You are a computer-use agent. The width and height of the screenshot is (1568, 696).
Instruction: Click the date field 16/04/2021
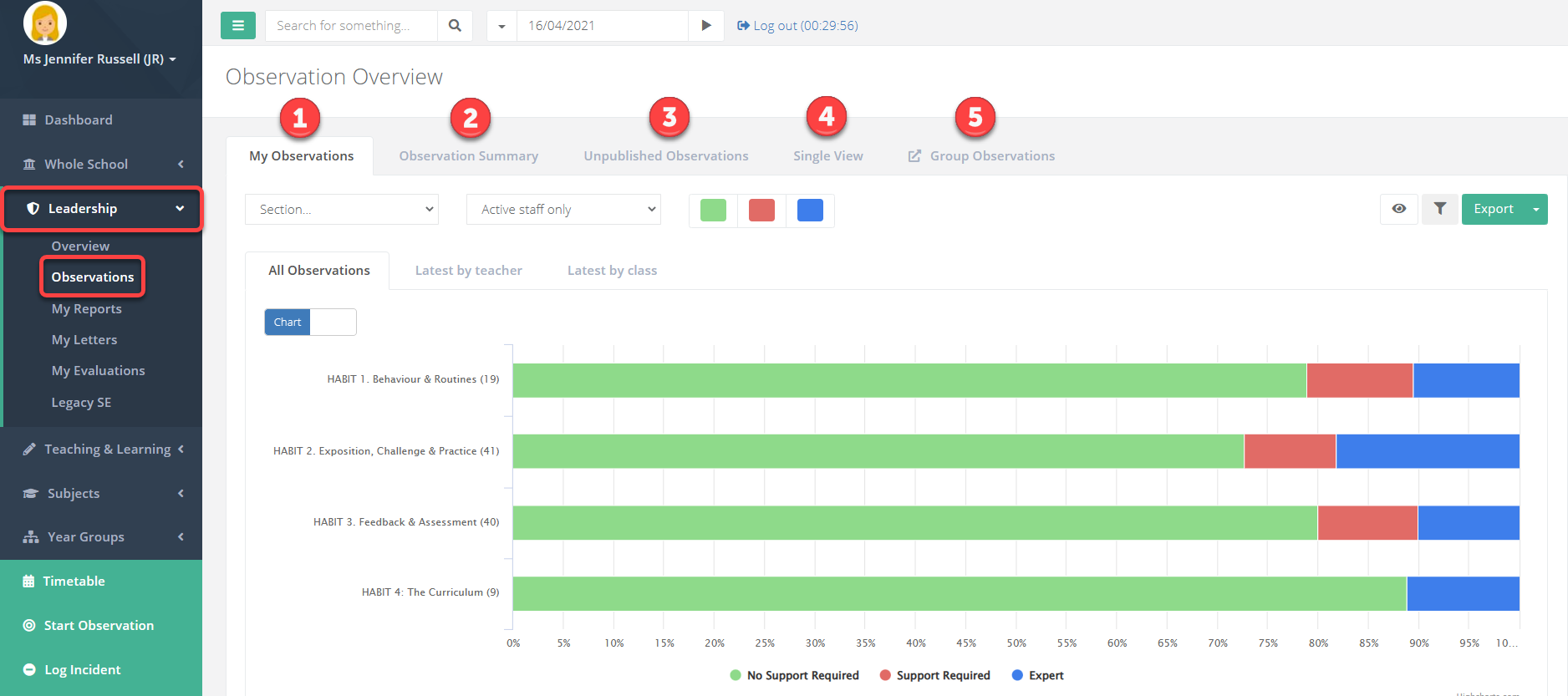pos(603,26)
